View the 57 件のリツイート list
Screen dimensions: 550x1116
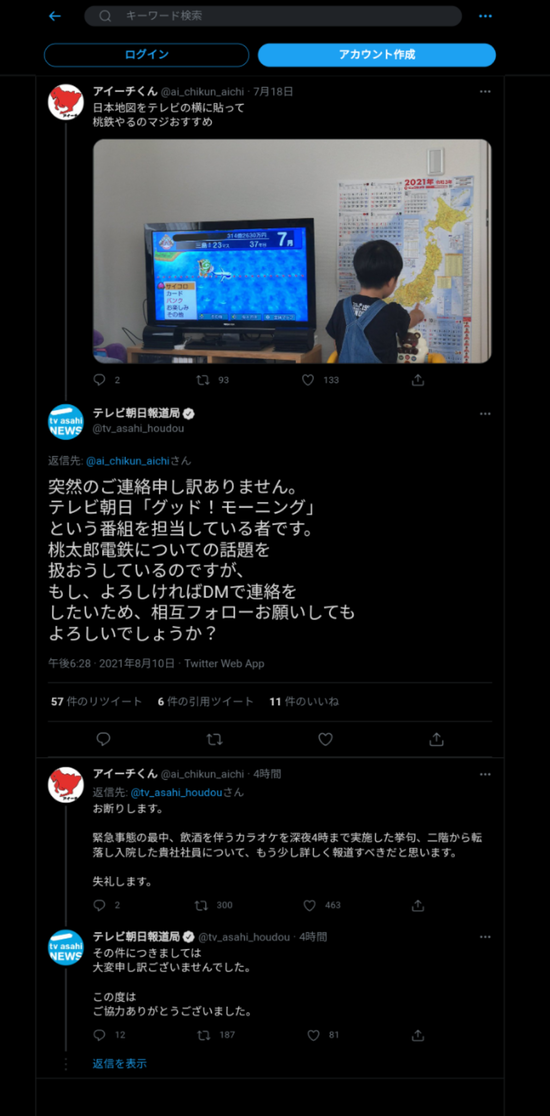coord(97,702)
